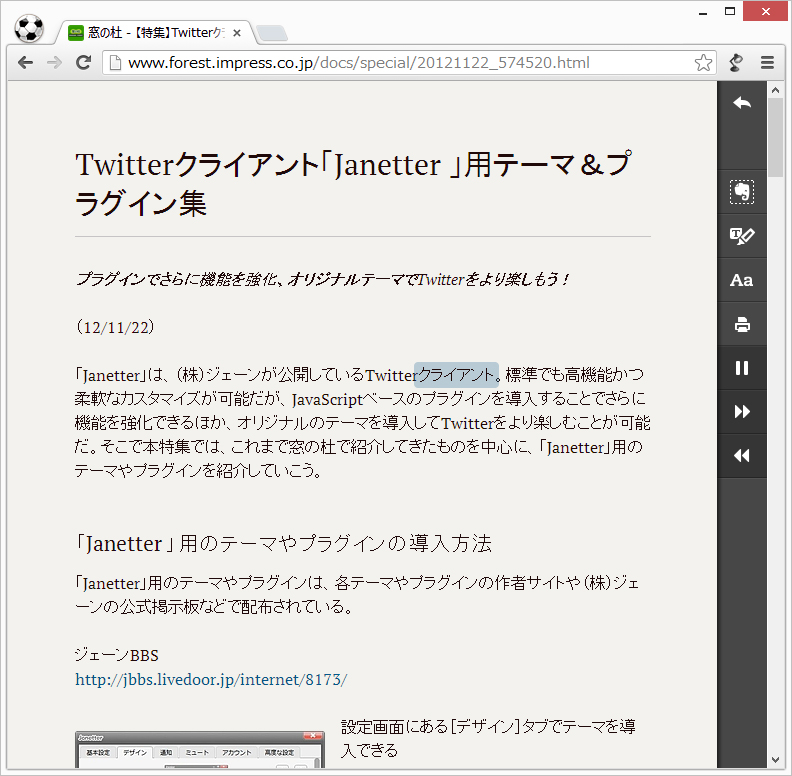Image resolution: width=792 pixels, height=776 pixels.
Task: Bookmark this page with the star icon
Action: [703, 63]
